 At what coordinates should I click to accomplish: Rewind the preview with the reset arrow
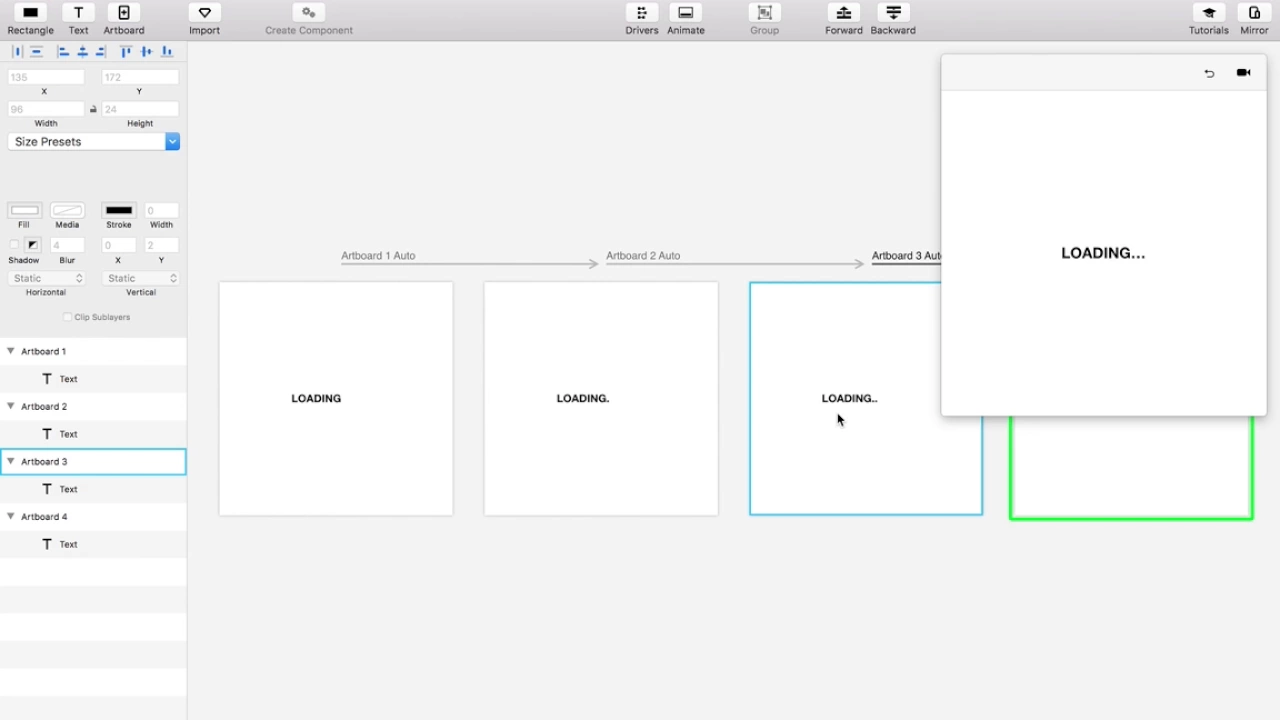click(x=1209, y=73)
